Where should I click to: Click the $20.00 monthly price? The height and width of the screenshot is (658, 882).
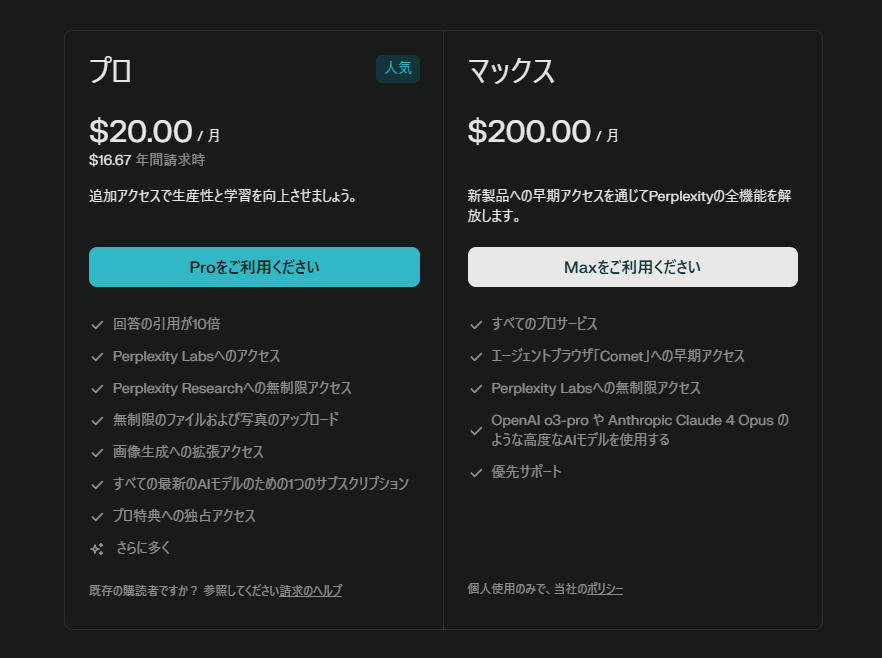(x=141, y=131)
